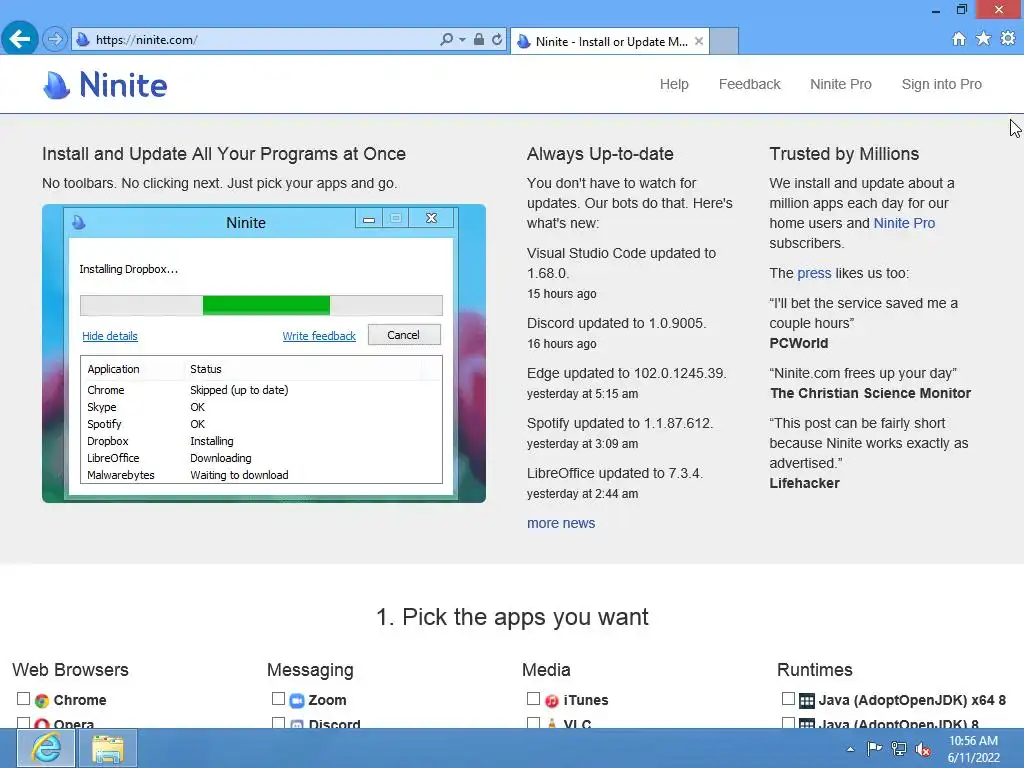Open the Help page link
This screenshot has width=1024, height=768.
pos(674,84)
